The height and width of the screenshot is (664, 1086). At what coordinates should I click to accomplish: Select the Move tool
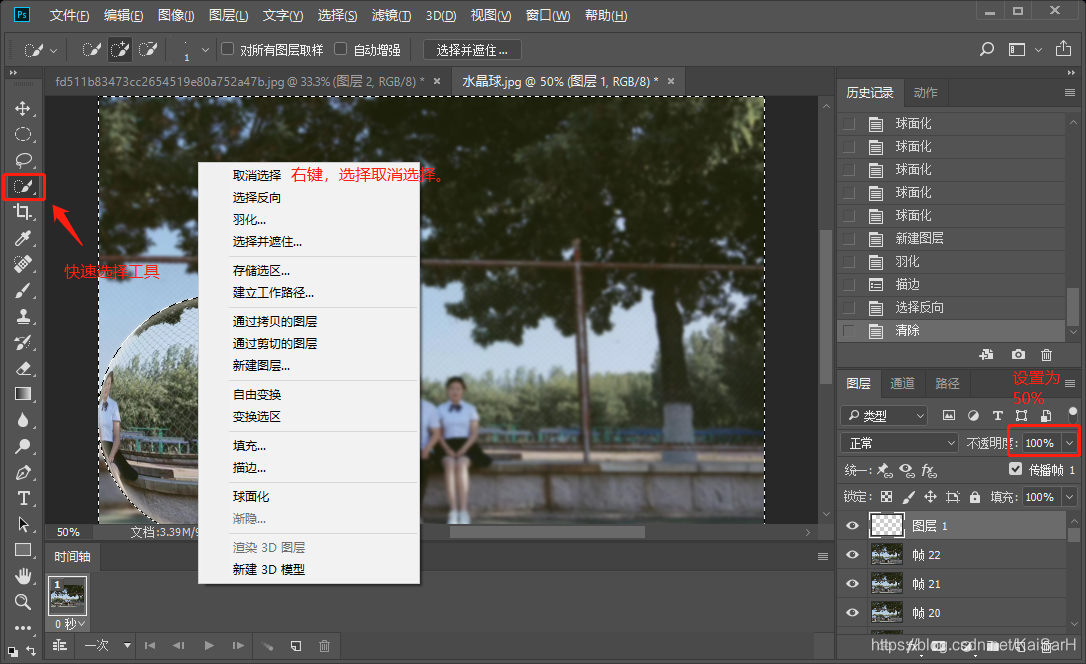(x=23, y=109)
